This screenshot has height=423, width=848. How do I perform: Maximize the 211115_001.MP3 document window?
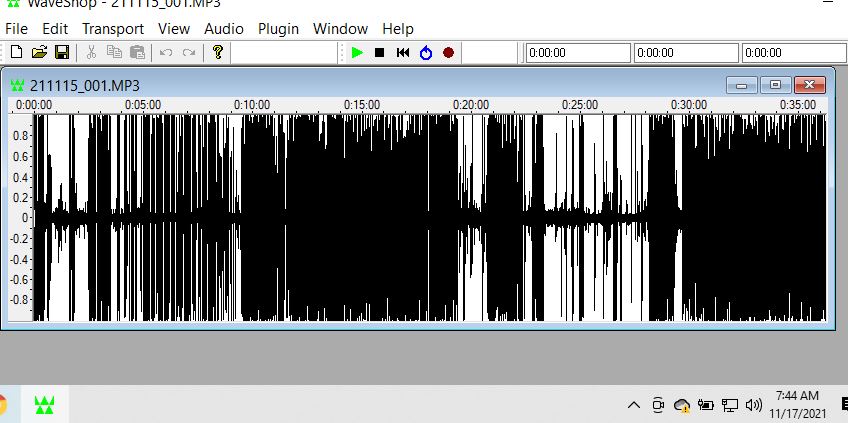775,85
